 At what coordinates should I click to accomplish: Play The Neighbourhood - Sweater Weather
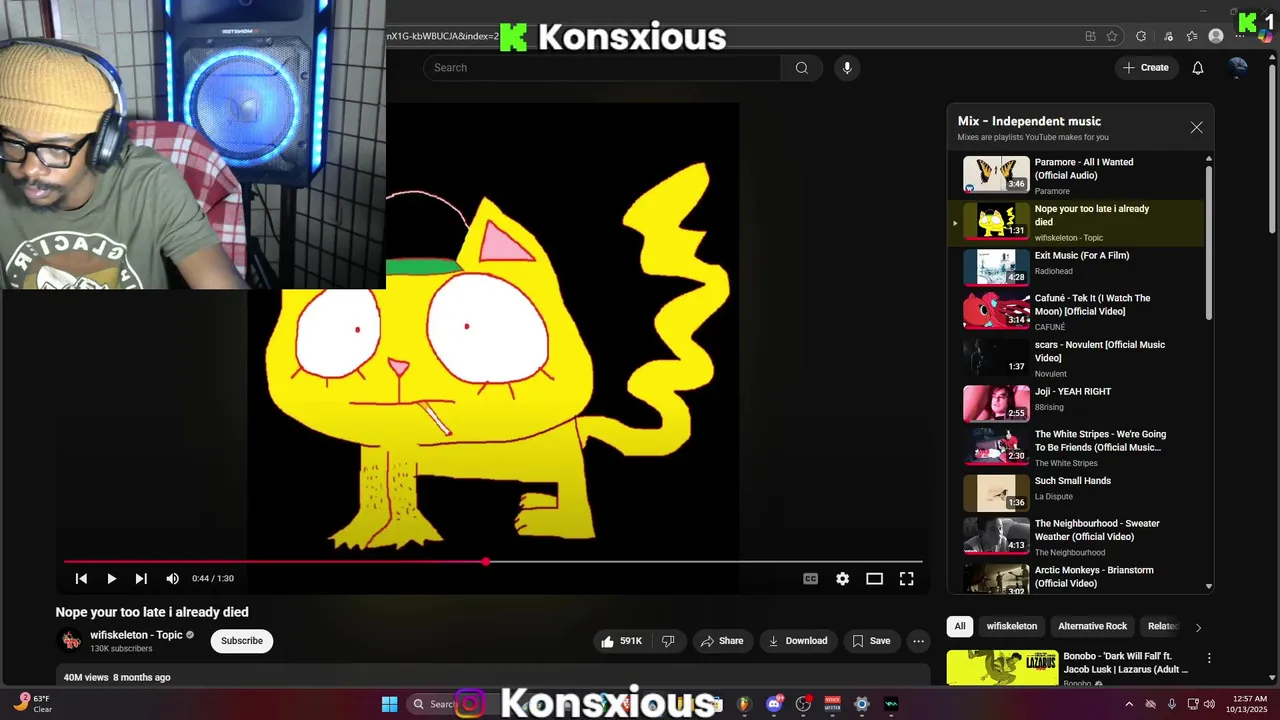tap(1075, 536)
